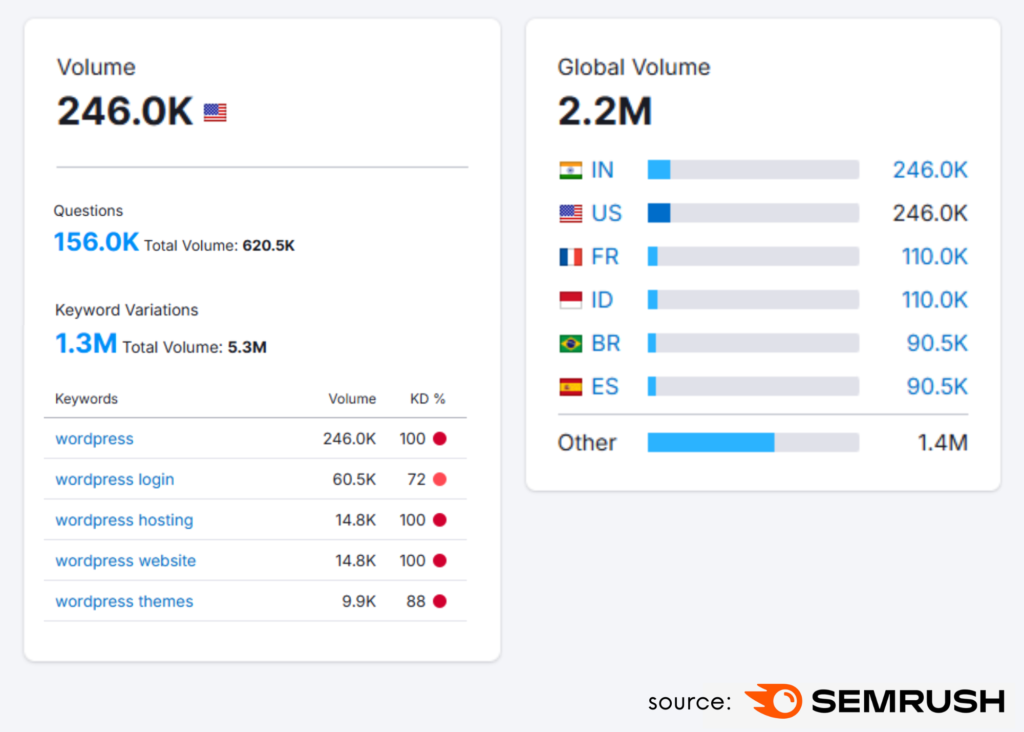The width and height of the screenshot is (1024, 732).
Task: Click the US volume bar
Action: tap(752, 213)
